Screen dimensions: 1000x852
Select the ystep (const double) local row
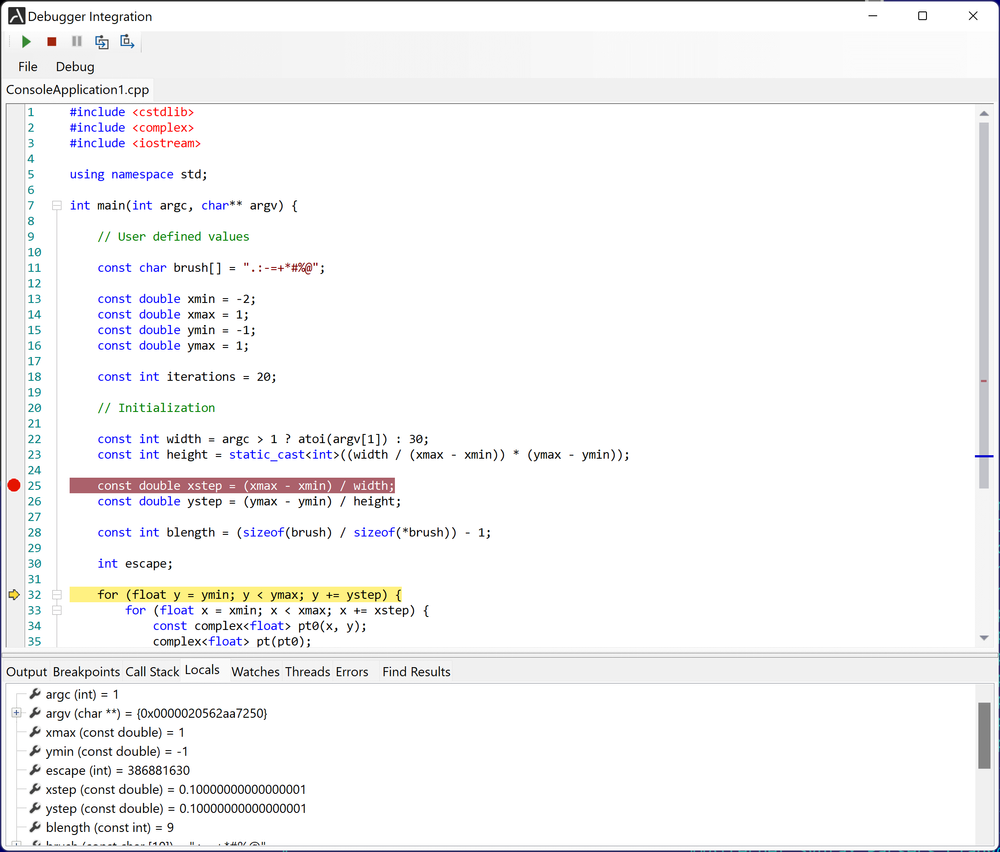click(175, 809)
